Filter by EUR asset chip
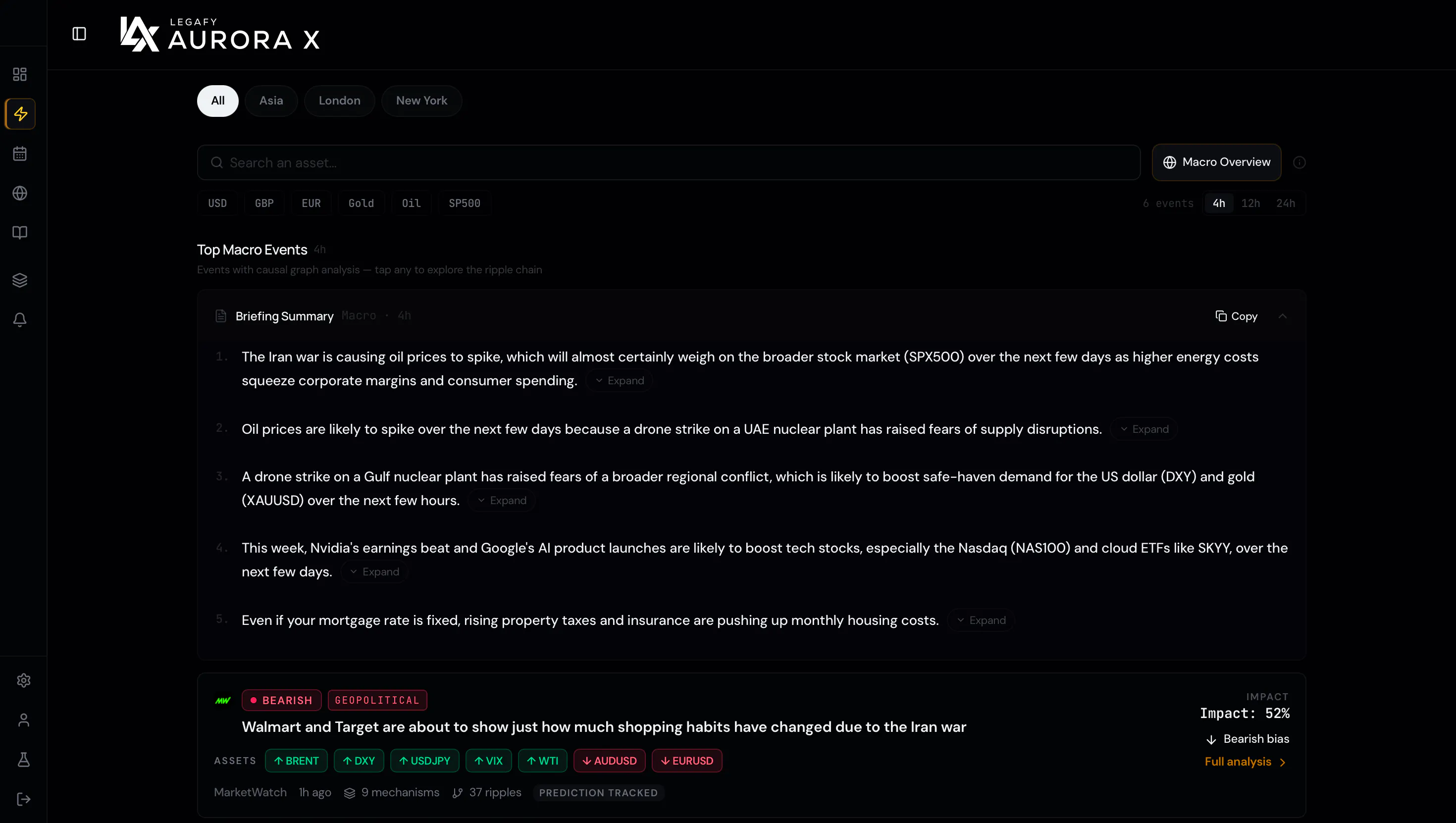Screen dimensions: 1456x823 click(312, 203)
